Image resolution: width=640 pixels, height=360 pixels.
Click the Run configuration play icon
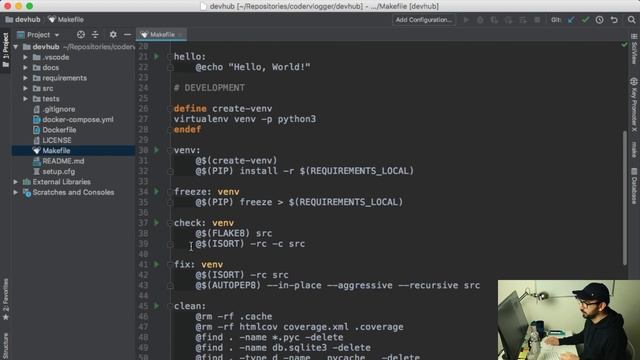click(x=466, y=20)
